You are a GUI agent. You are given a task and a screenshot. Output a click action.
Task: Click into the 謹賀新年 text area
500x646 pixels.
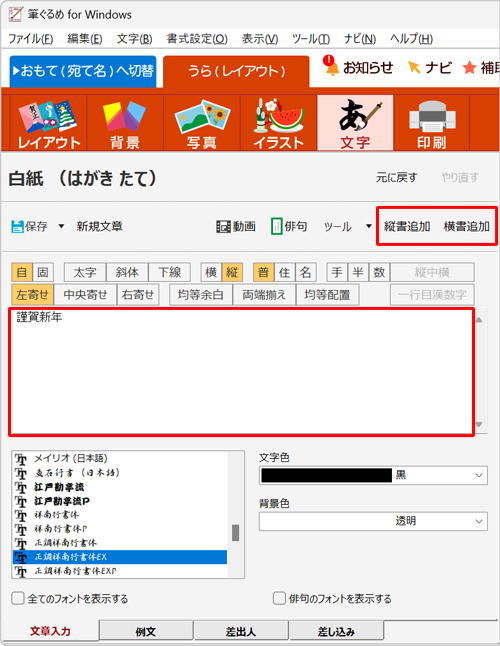pos(242,372)
